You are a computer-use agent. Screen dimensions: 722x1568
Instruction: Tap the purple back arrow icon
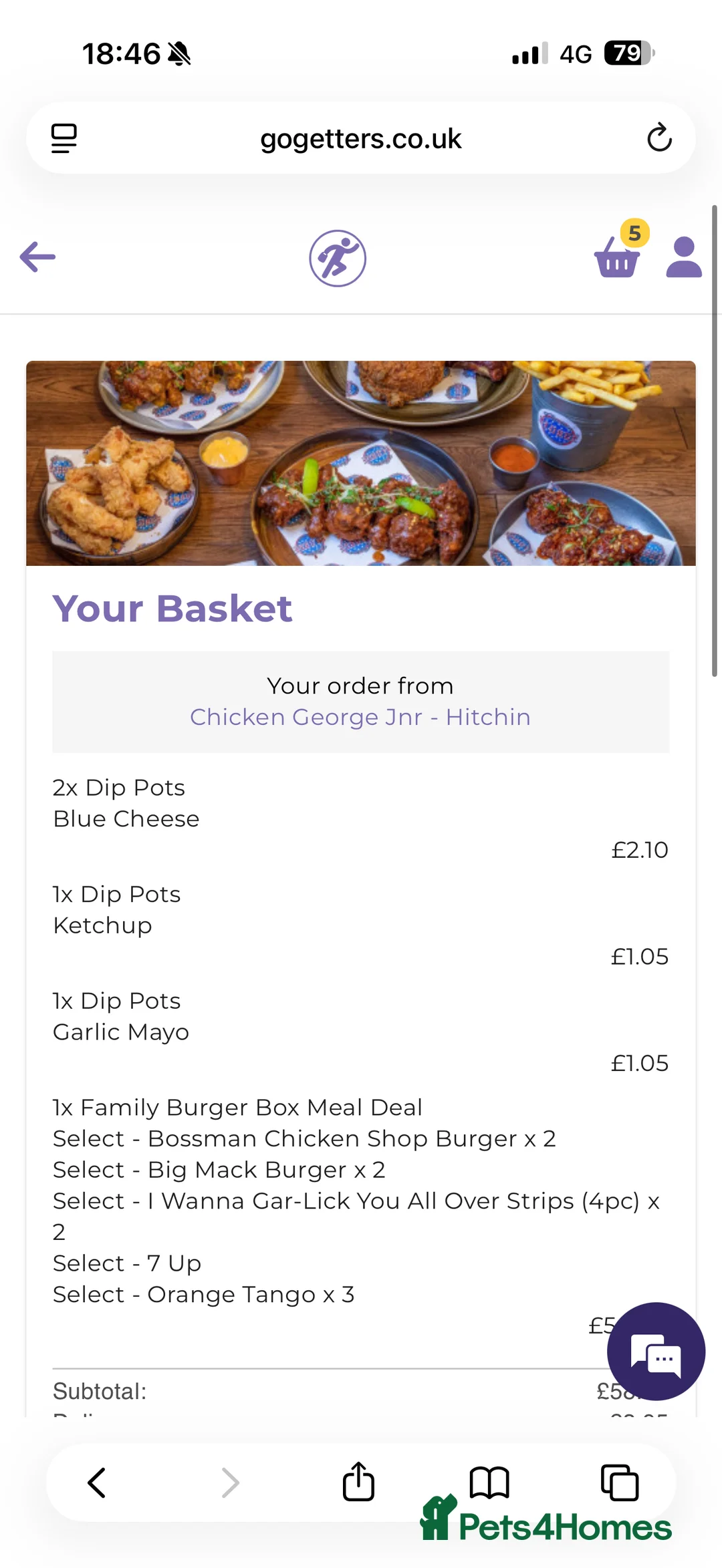37,257
